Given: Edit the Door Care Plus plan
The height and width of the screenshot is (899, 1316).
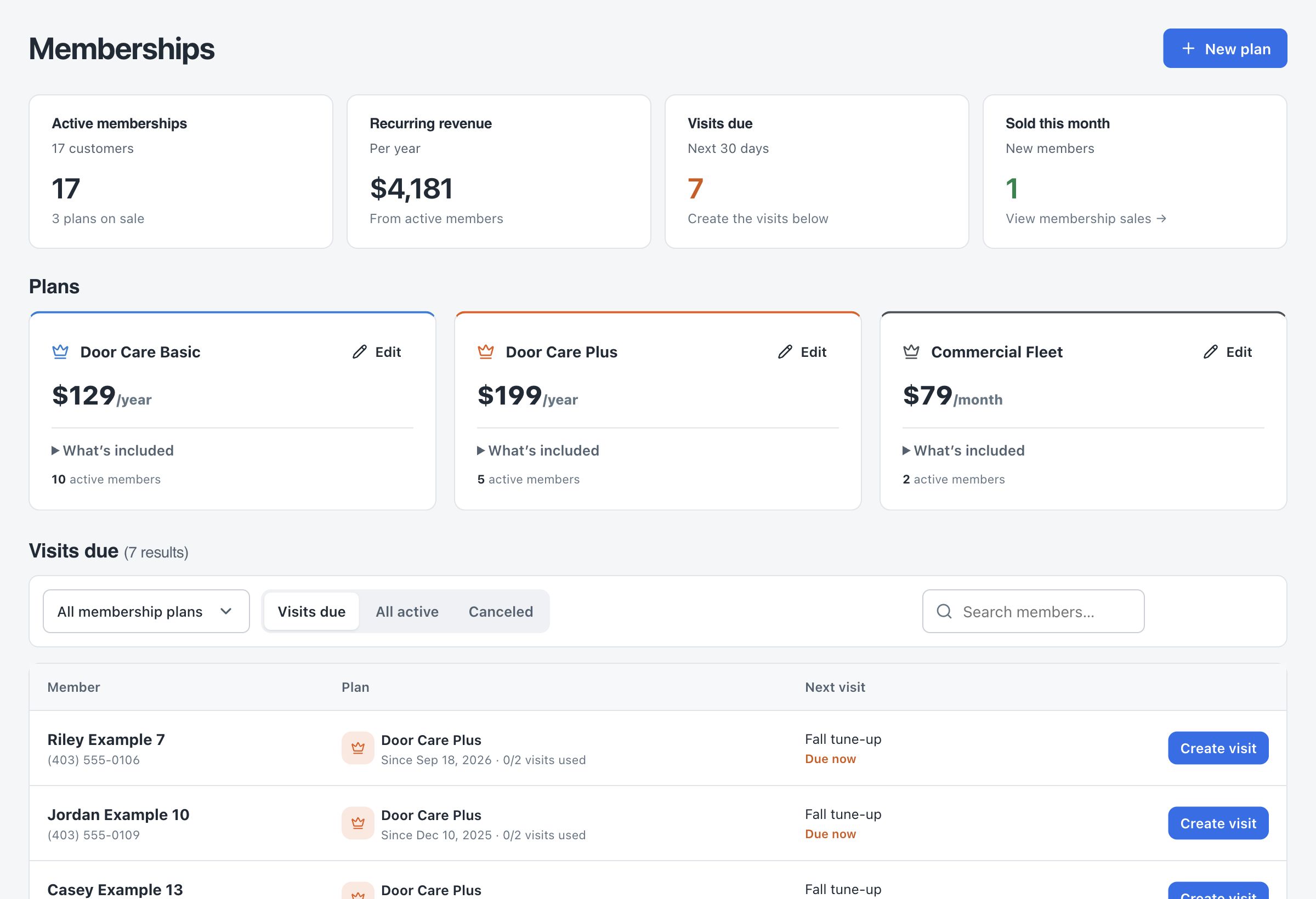Looking at the screenshot, I should pos(802,351).
